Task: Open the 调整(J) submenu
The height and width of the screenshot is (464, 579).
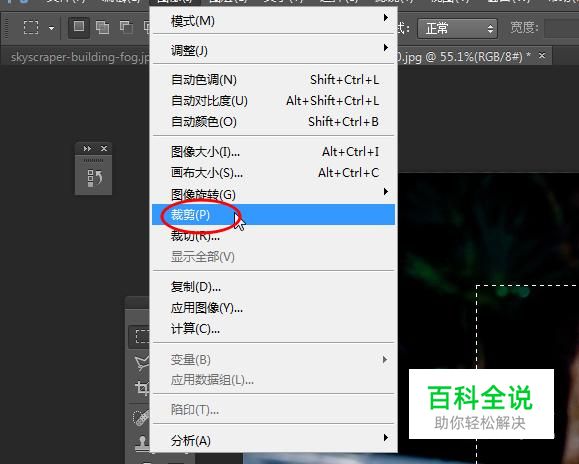Action: click(x=274, y=50)
